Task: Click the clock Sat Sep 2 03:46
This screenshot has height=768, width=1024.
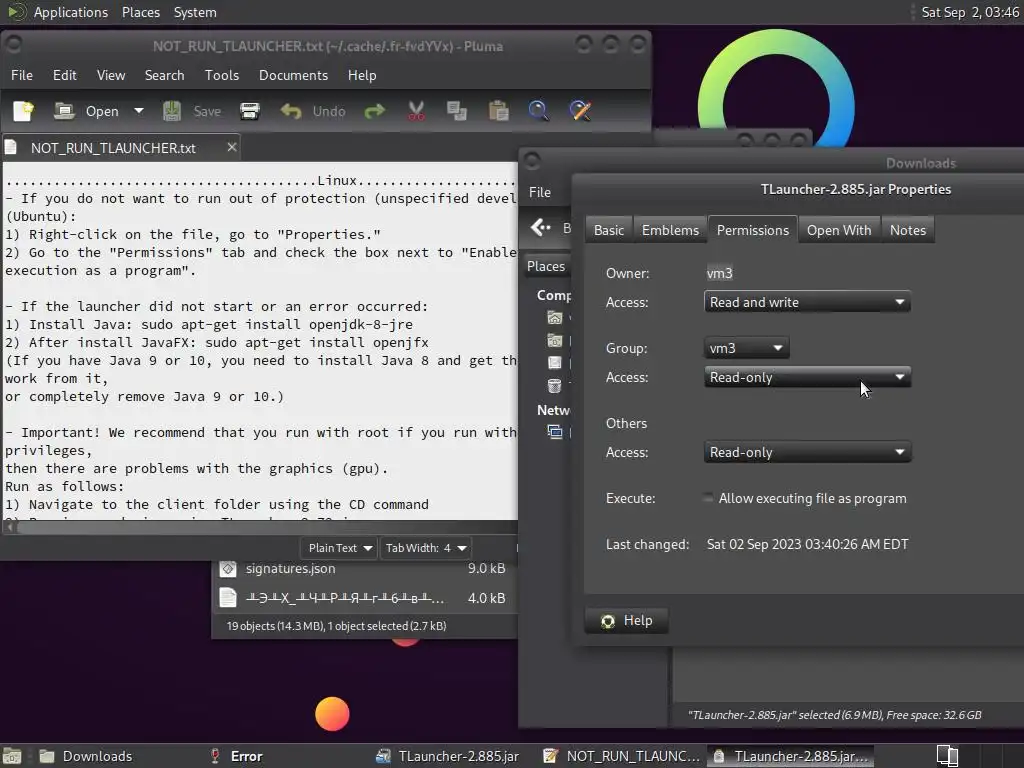Action: click(x=969, y=12)
